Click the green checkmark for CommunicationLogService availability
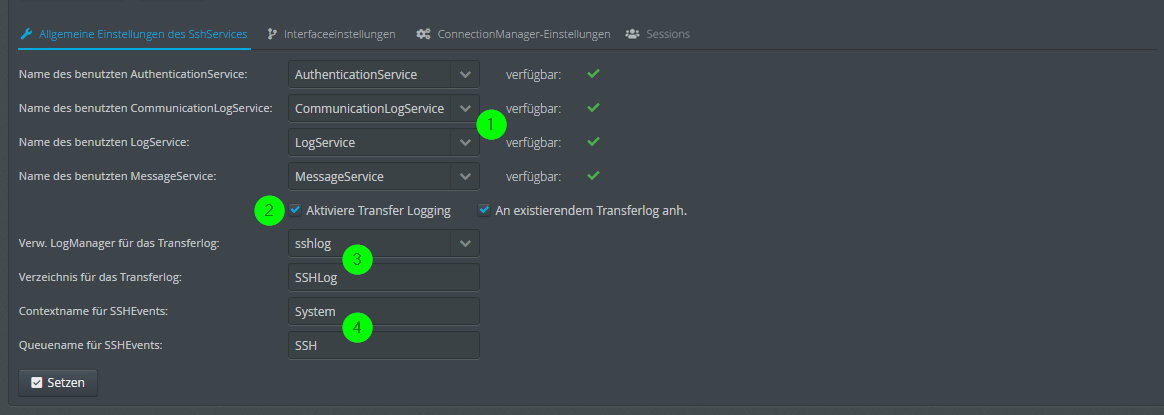This screenshot has height=415, width=1164. [x=593, y=107]
